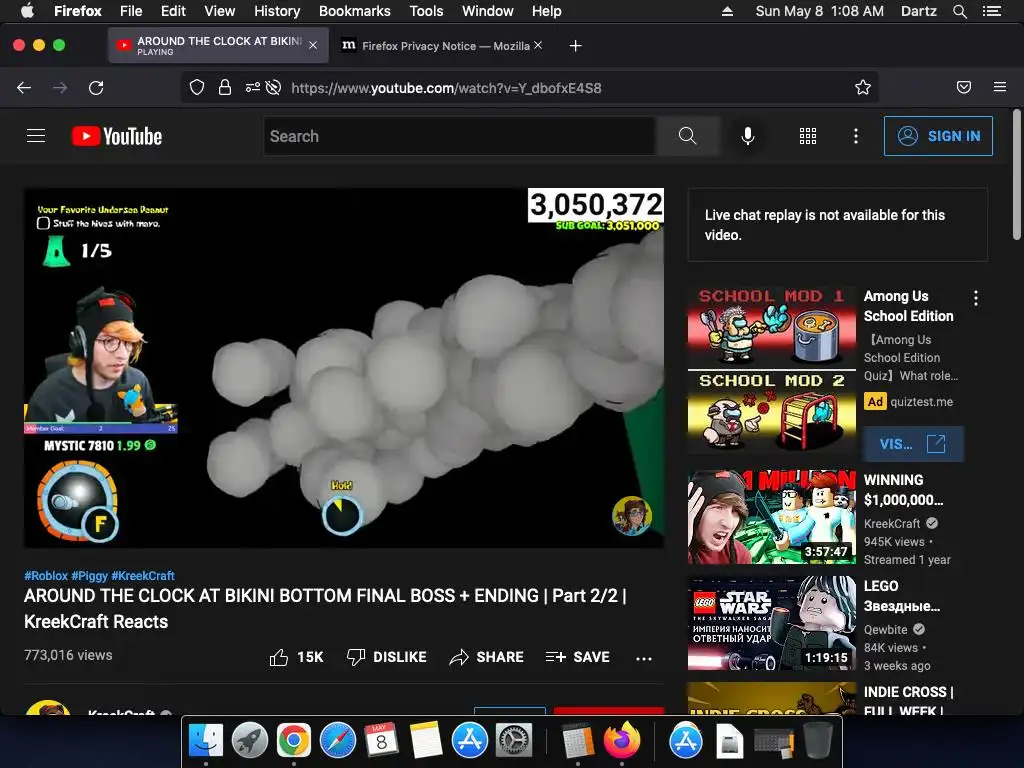Like the video with thumbs up

point(296,657)
